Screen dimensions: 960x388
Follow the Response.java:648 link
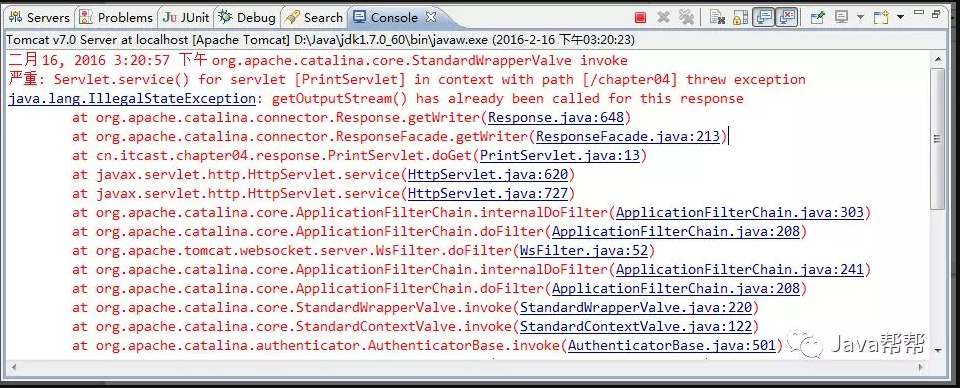[x=555, y=118]
